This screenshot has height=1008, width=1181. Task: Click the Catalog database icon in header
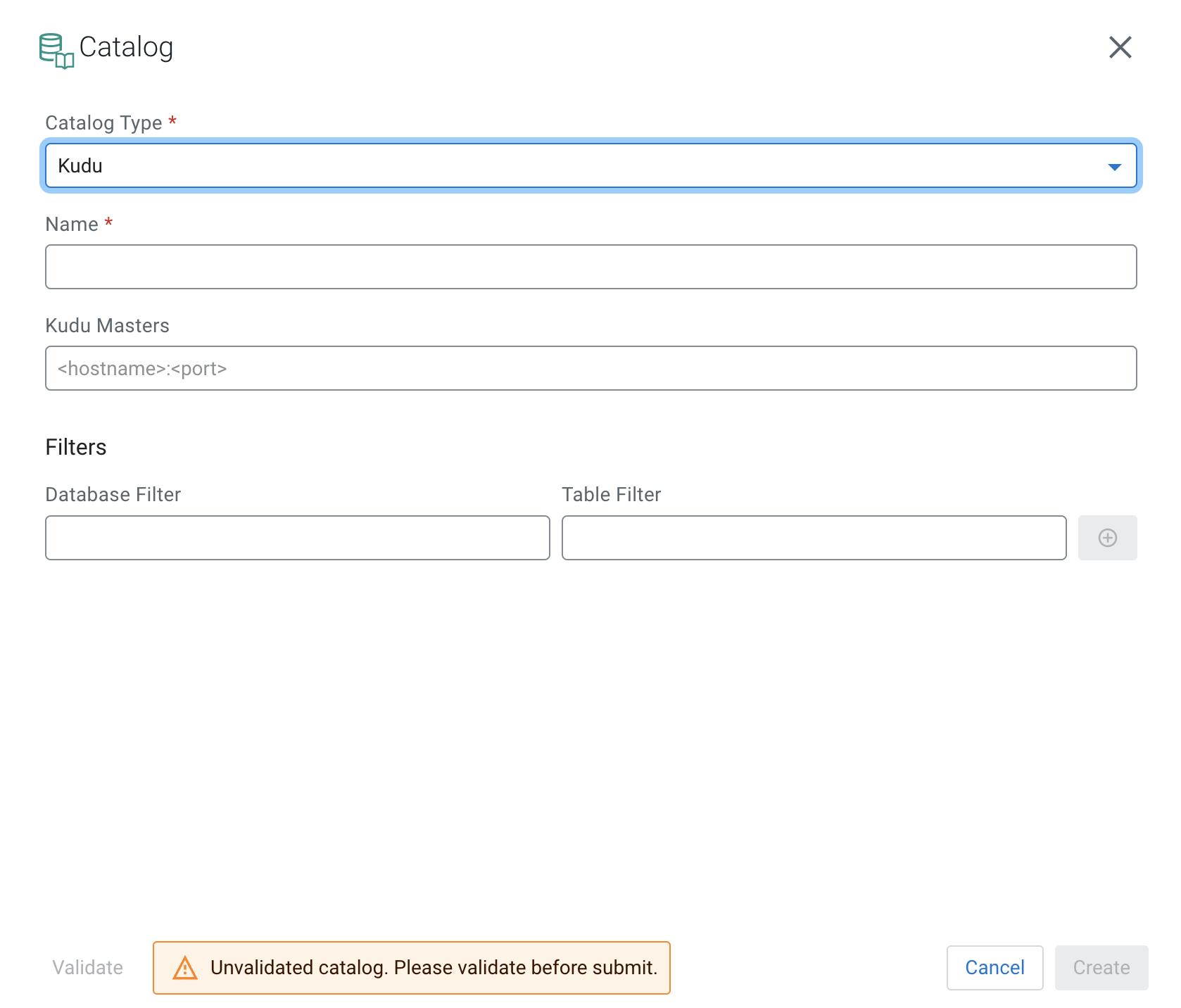click(x=56, y=51)
